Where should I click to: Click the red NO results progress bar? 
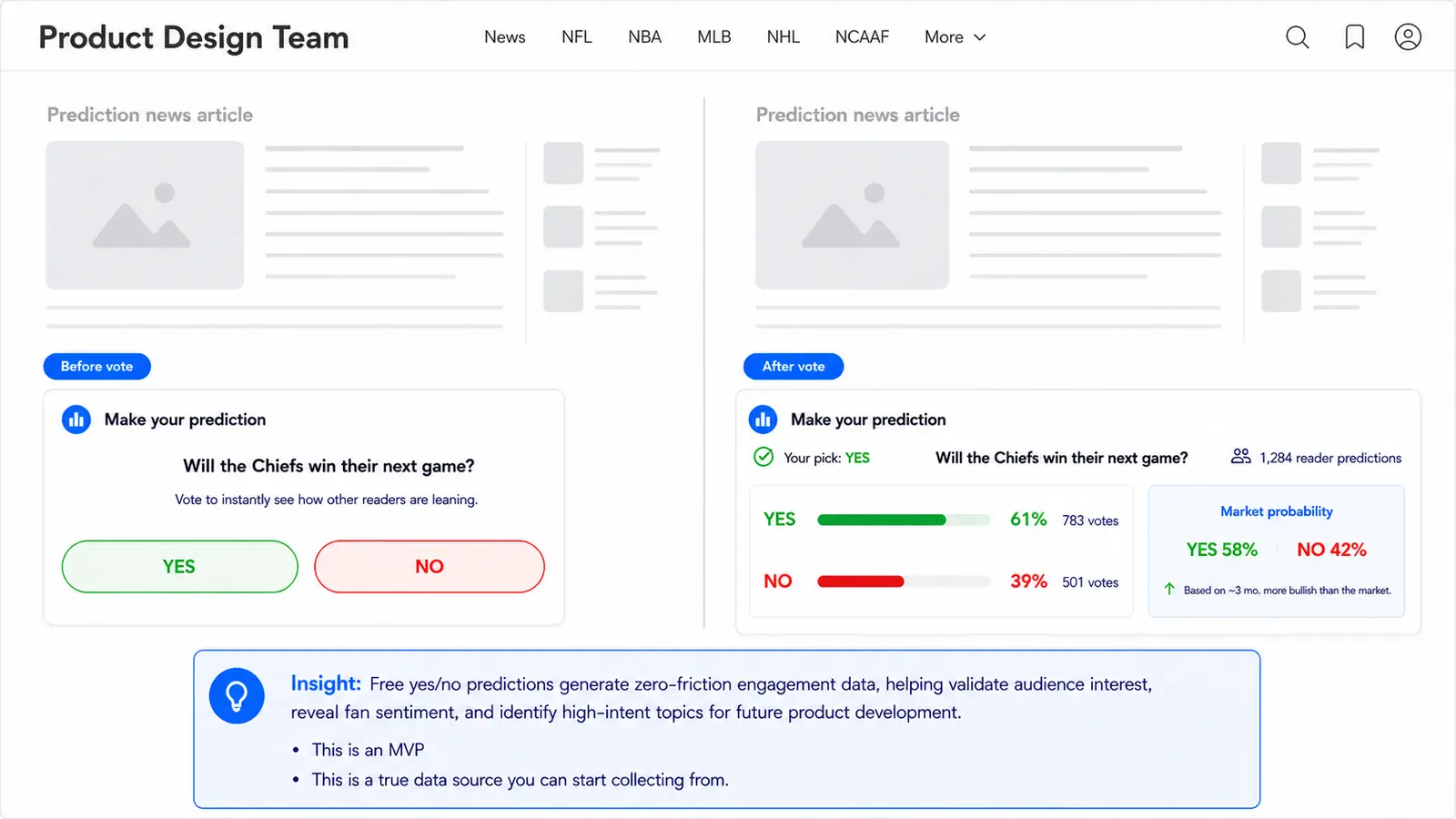[x=904, y=581]
